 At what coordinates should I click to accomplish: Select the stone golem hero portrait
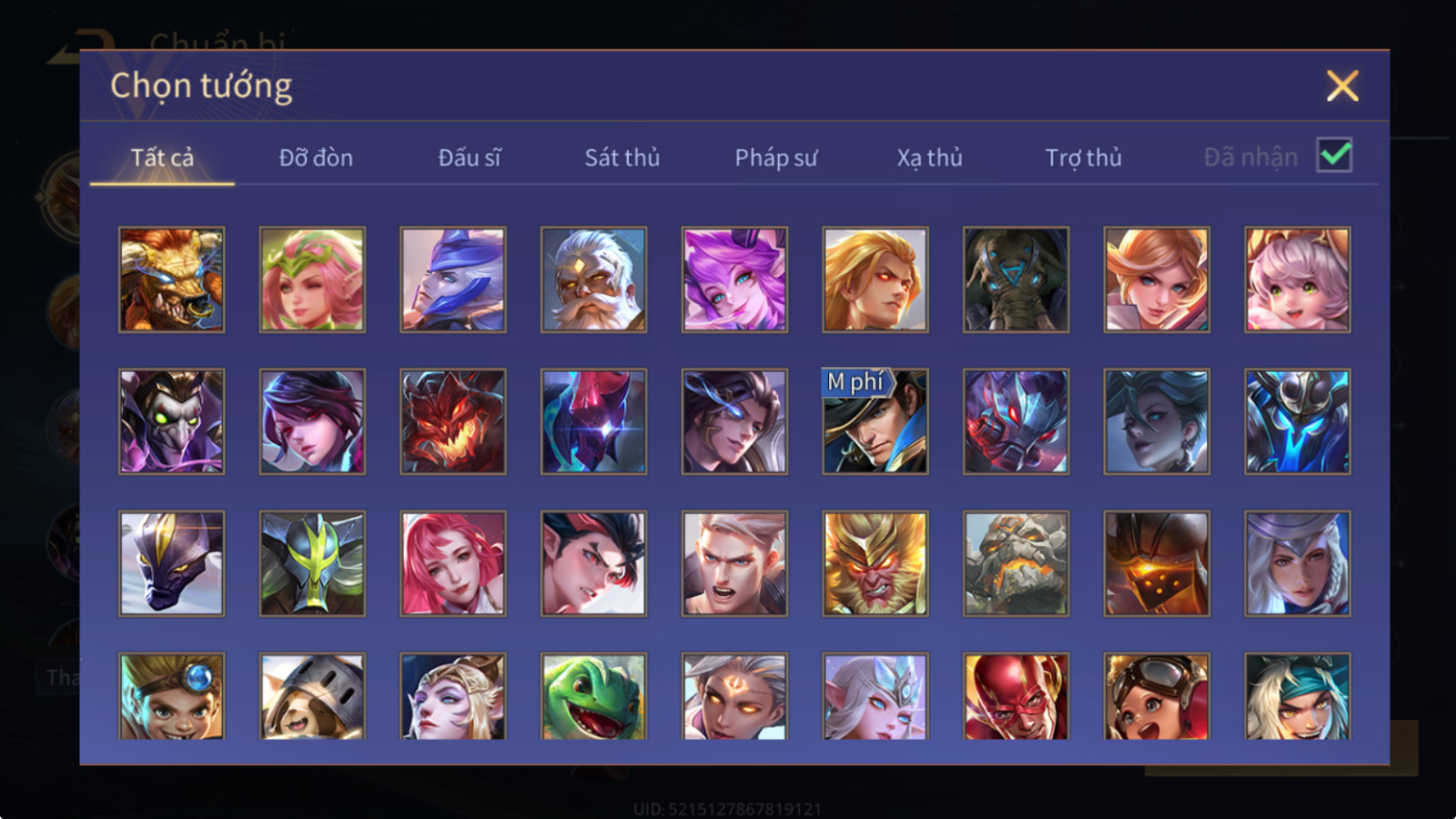[x=1016, y=564]
